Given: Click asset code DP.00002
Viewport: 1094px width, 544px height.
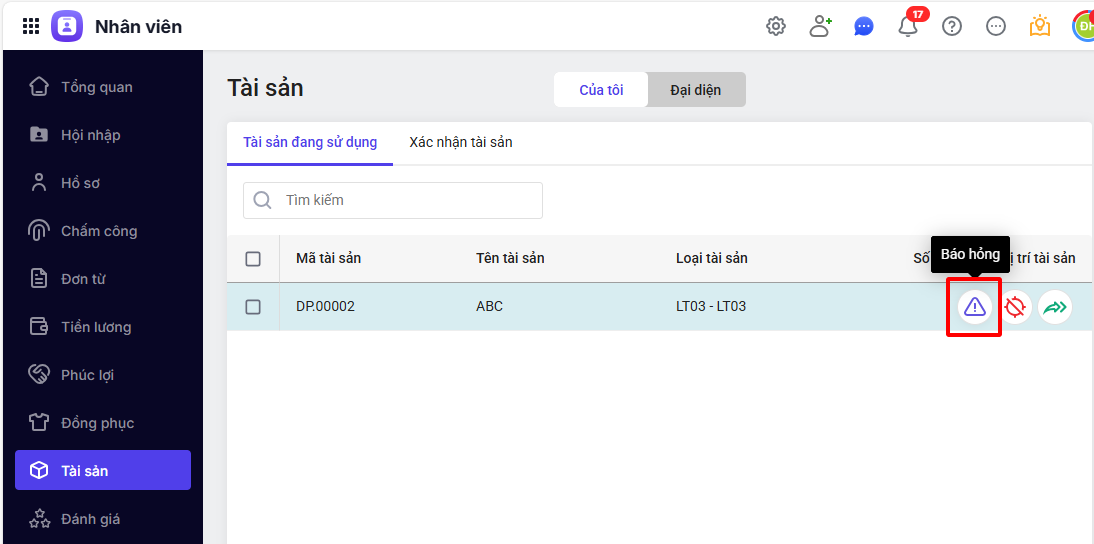Looking at the screenshot, I should click(326, 306).
